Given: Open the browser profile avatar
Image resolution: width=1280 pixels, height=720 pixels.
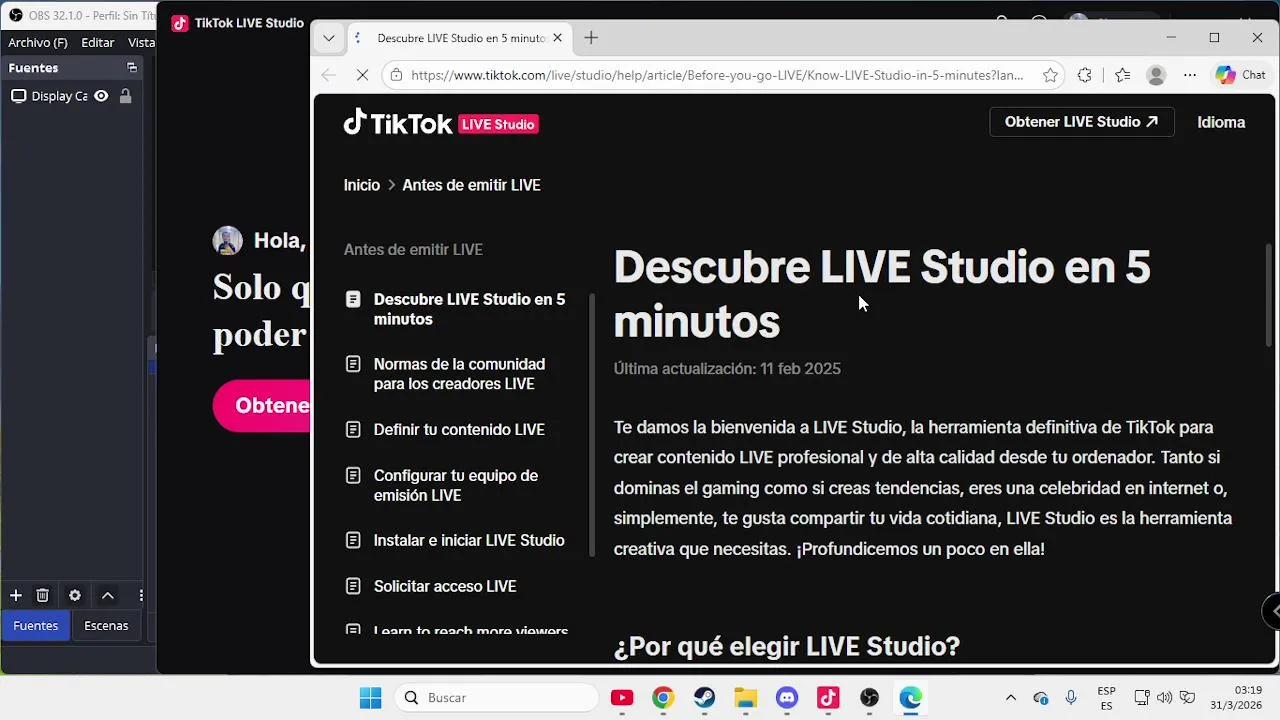Looking at the screenshot, I should pyautogui.click(x=1156, y=75).
